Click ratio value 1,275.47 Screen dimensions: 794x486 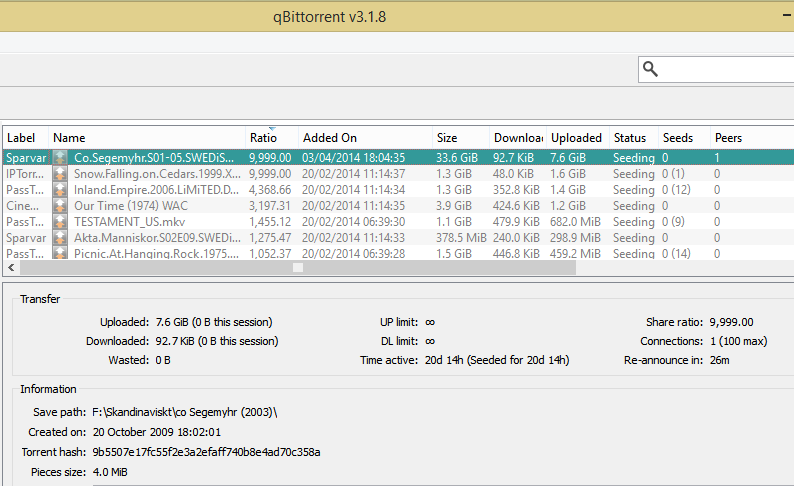pyautogui.click(x=270, y=238)
